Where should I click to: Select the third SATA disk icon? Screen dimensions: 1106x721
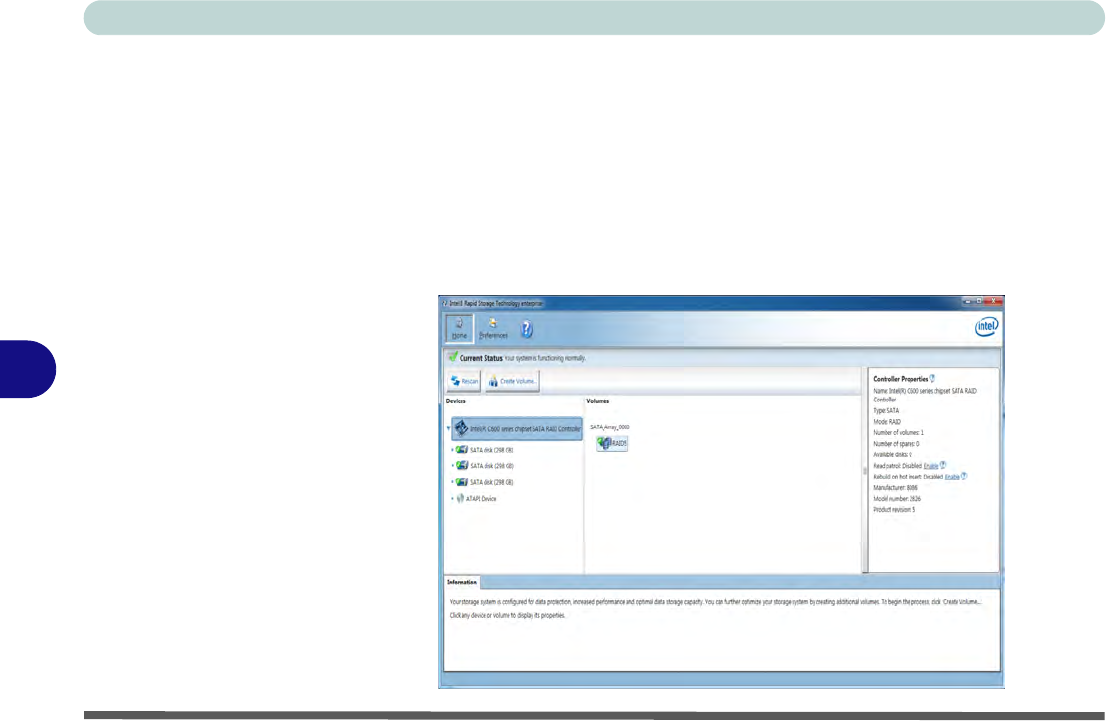(462, 482)
